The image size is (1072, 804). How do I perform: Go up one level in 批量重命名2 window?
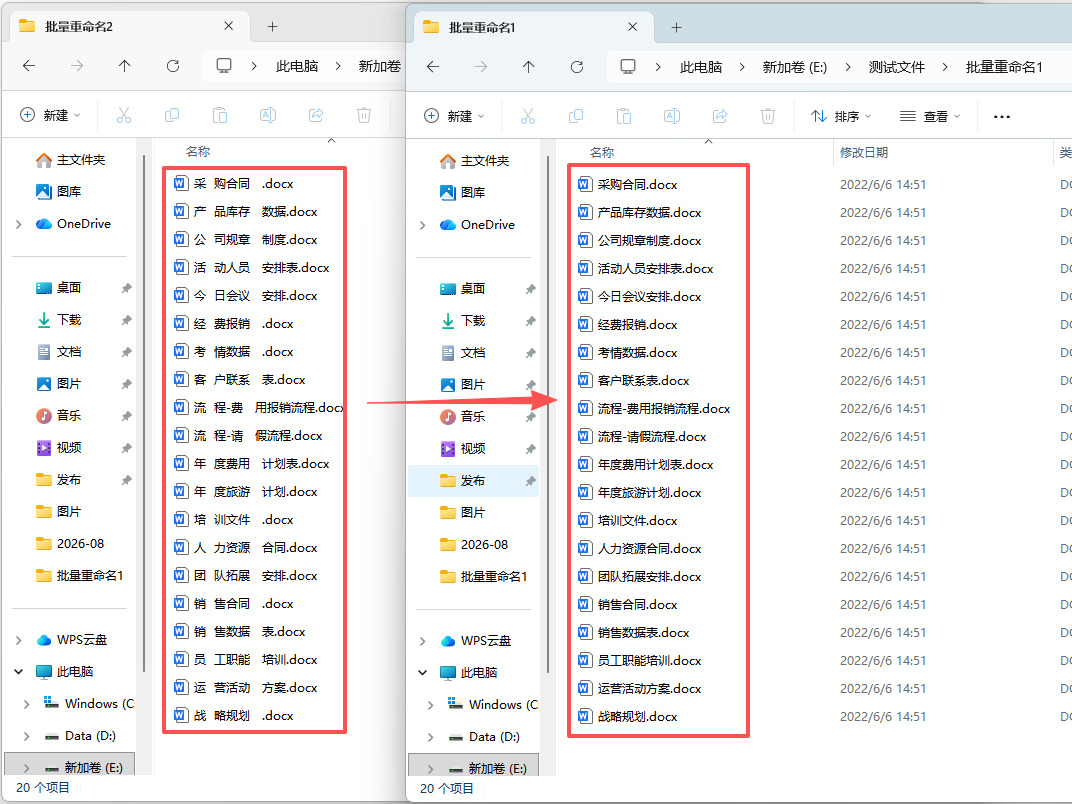[x=124, y=66]
